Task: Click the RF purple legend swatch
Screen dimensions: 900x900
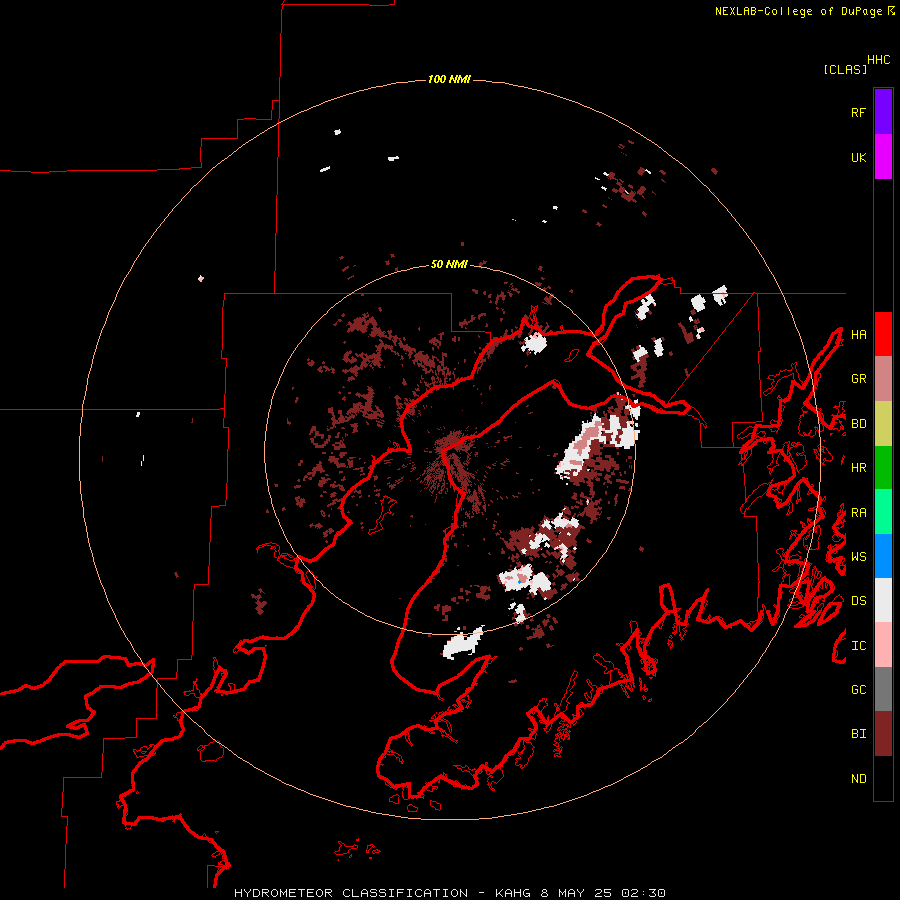Action: (883, 112)
